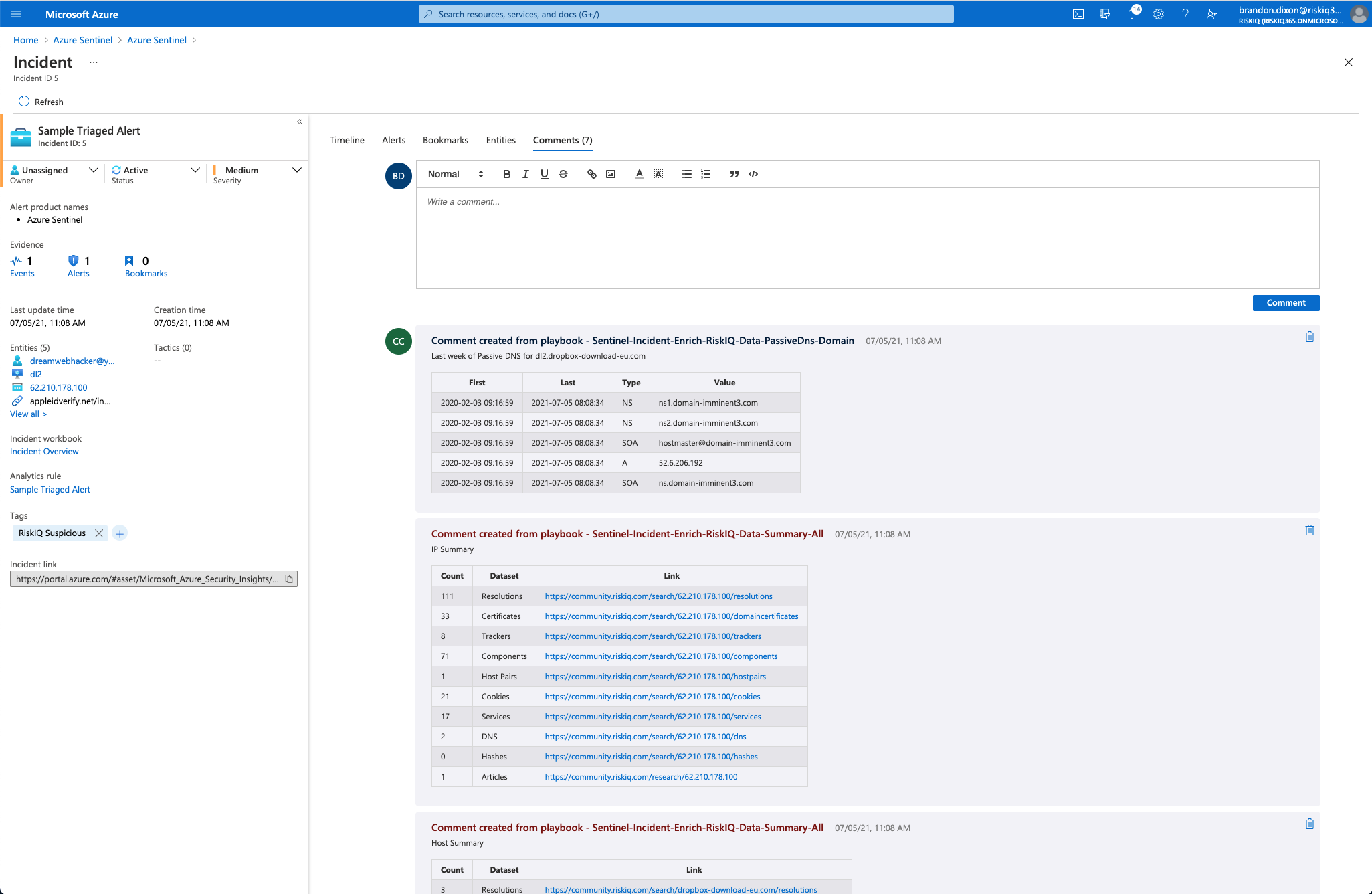Open the Azure portal hamburger menu

16,14
